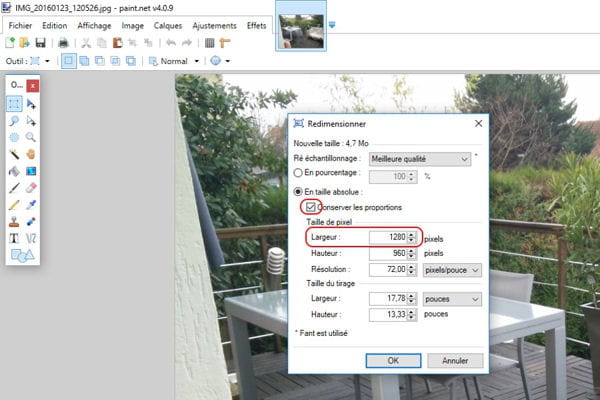Choose Invert (xor) selection mode
Image resolution: width=600 pixels, height=400 pixels.
[131, 61]
